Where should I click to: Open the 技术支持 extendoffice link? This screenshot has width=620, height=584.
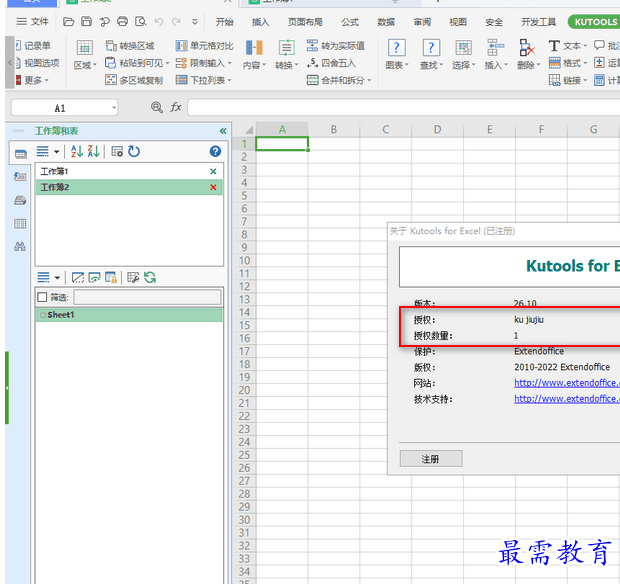(x=567, y=399)
